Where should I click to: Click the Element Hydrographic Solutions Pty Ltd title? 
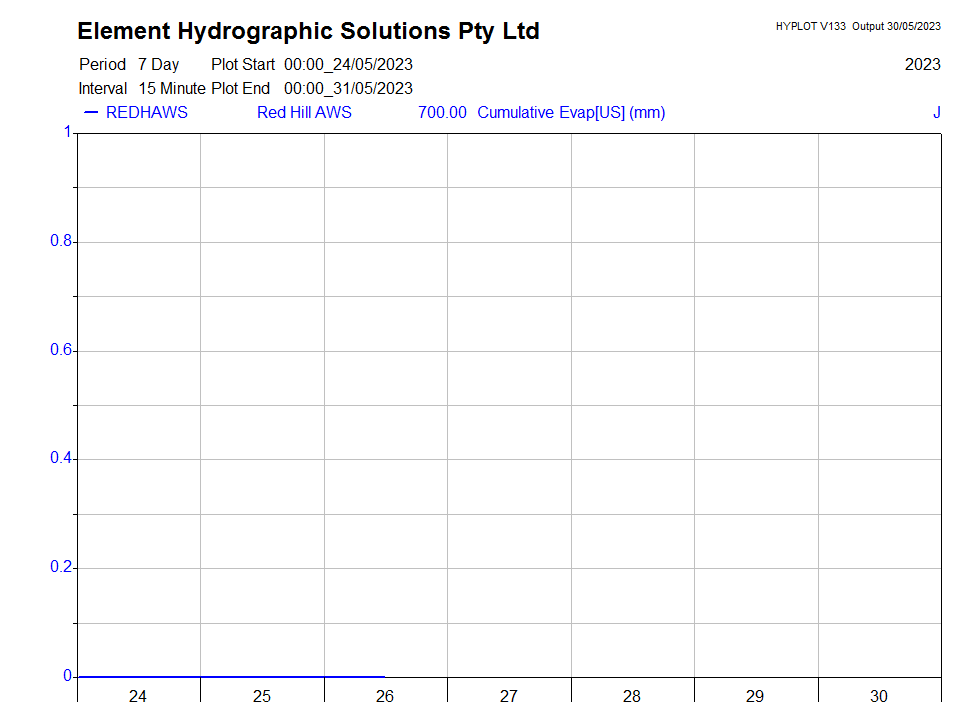point(308,32)
